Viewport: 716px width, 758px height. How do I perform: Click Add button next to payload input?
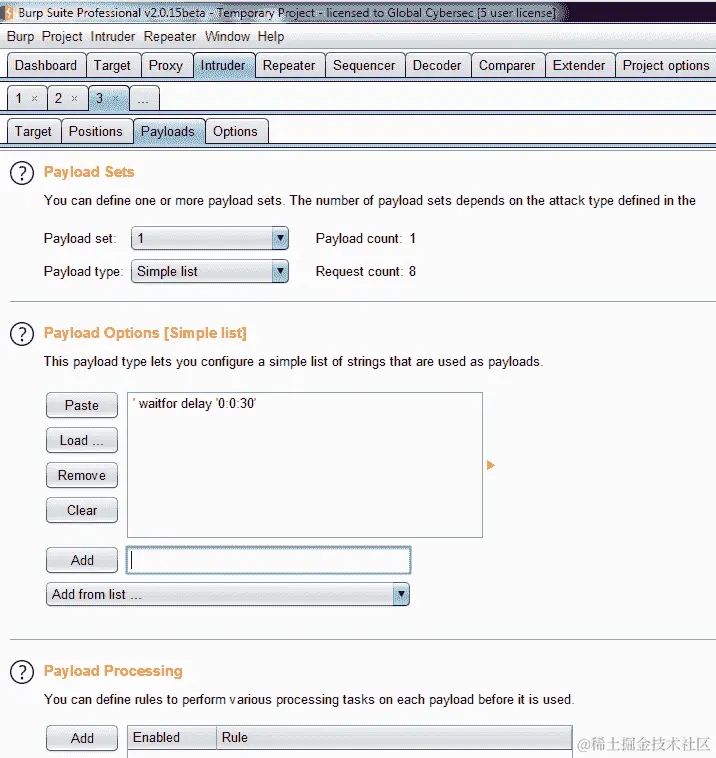click(x=82, y=560)
